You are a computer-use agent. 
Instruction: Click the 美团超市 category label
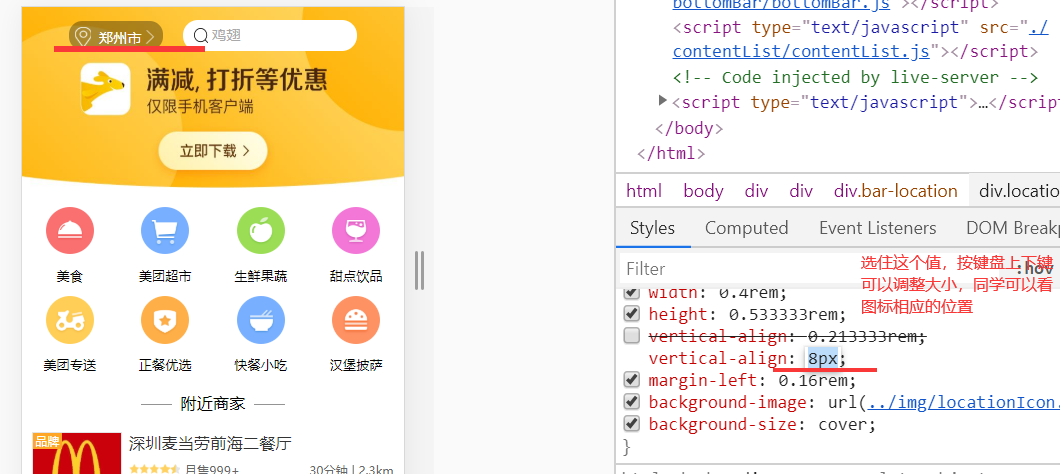click(x=165, y=277)
